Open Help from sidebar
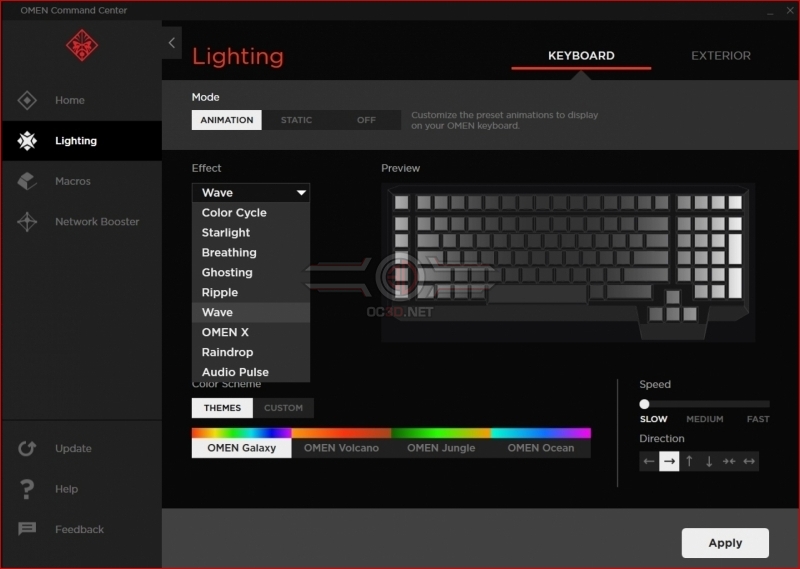The height and width of the screenshot is (569, 800). click(82, 489)
